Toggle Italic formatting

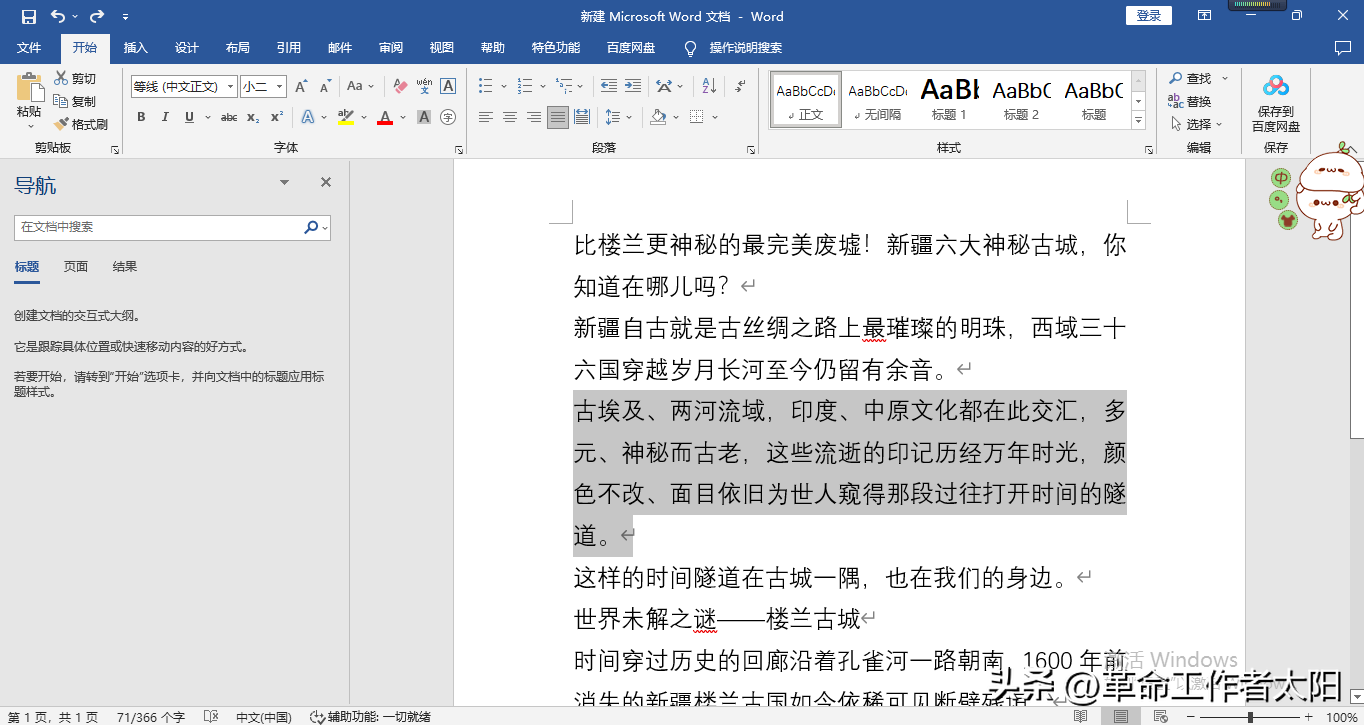(165, 117)
